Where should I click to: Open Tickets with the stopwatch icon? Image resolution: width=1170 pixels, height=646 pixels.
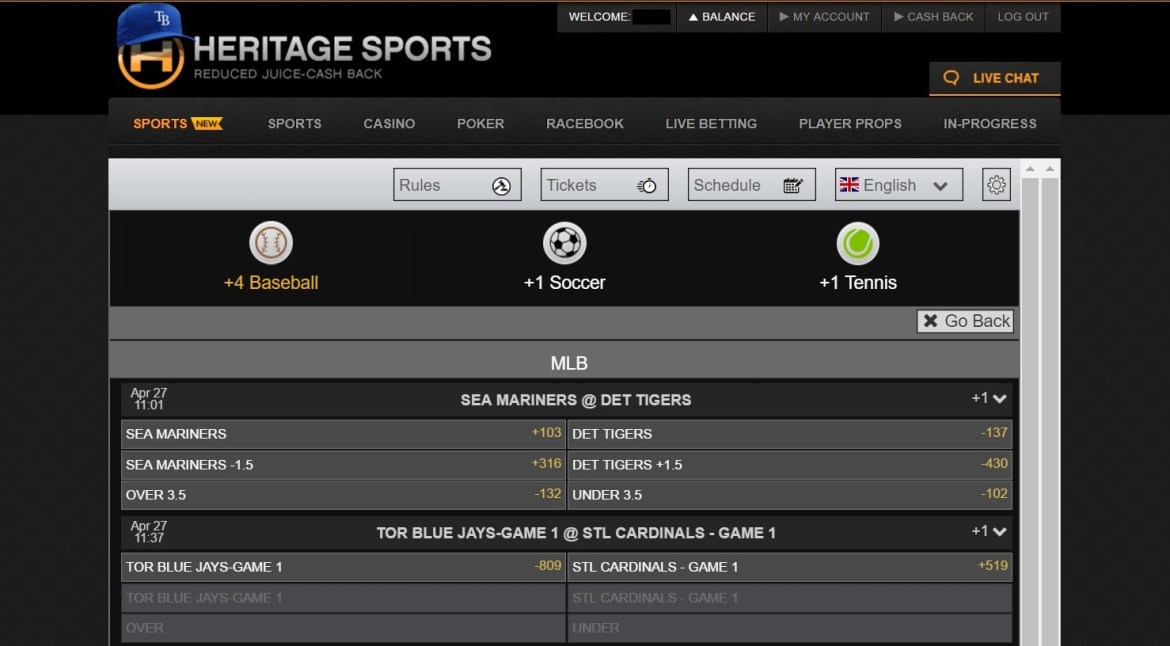tap(604, 185)
